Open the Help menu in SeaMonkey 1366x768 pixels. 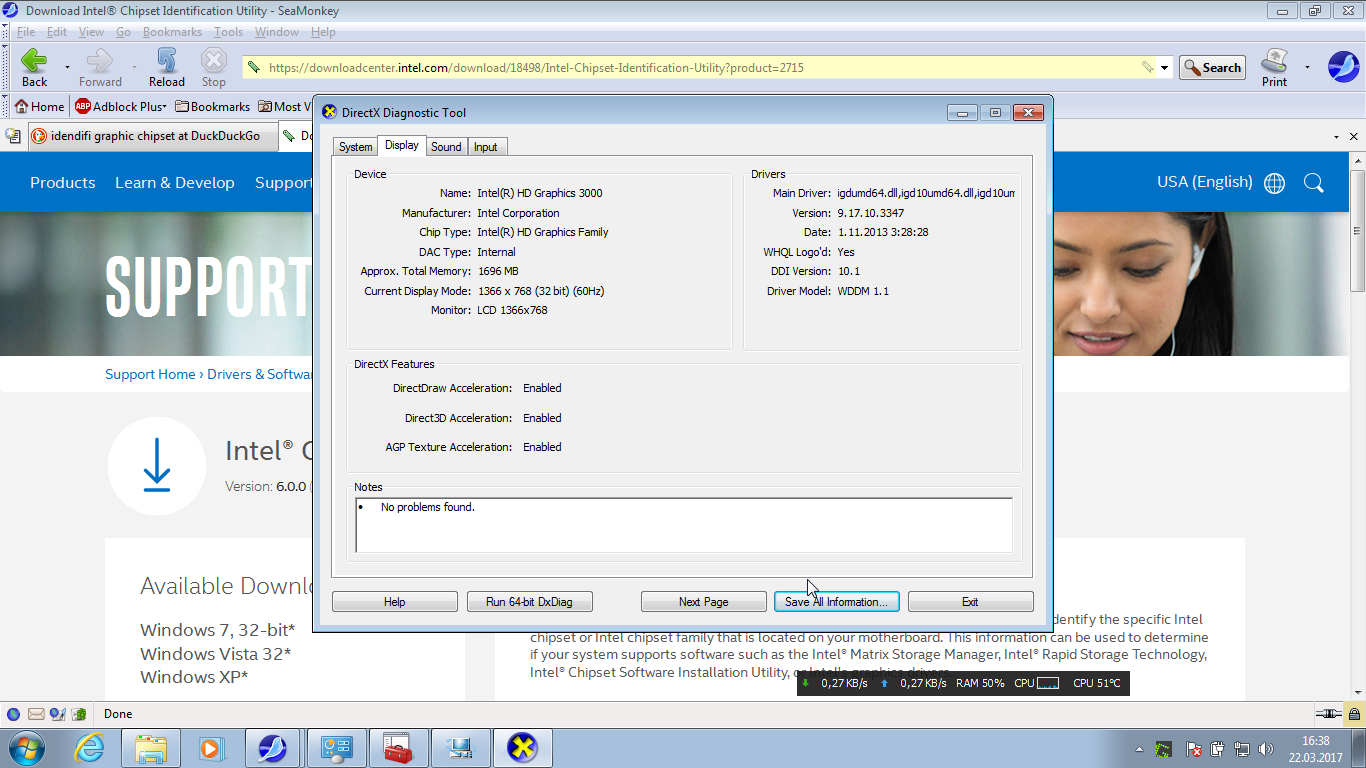coord(323,32)
